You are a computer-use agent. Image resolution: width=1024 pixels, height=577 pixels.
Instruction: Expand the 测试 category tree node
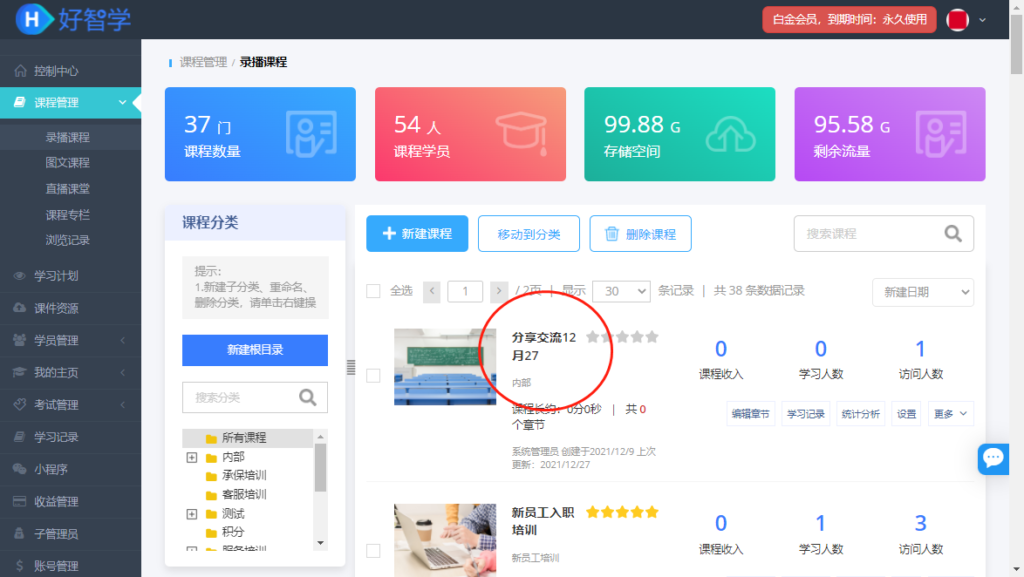[191, 514]
